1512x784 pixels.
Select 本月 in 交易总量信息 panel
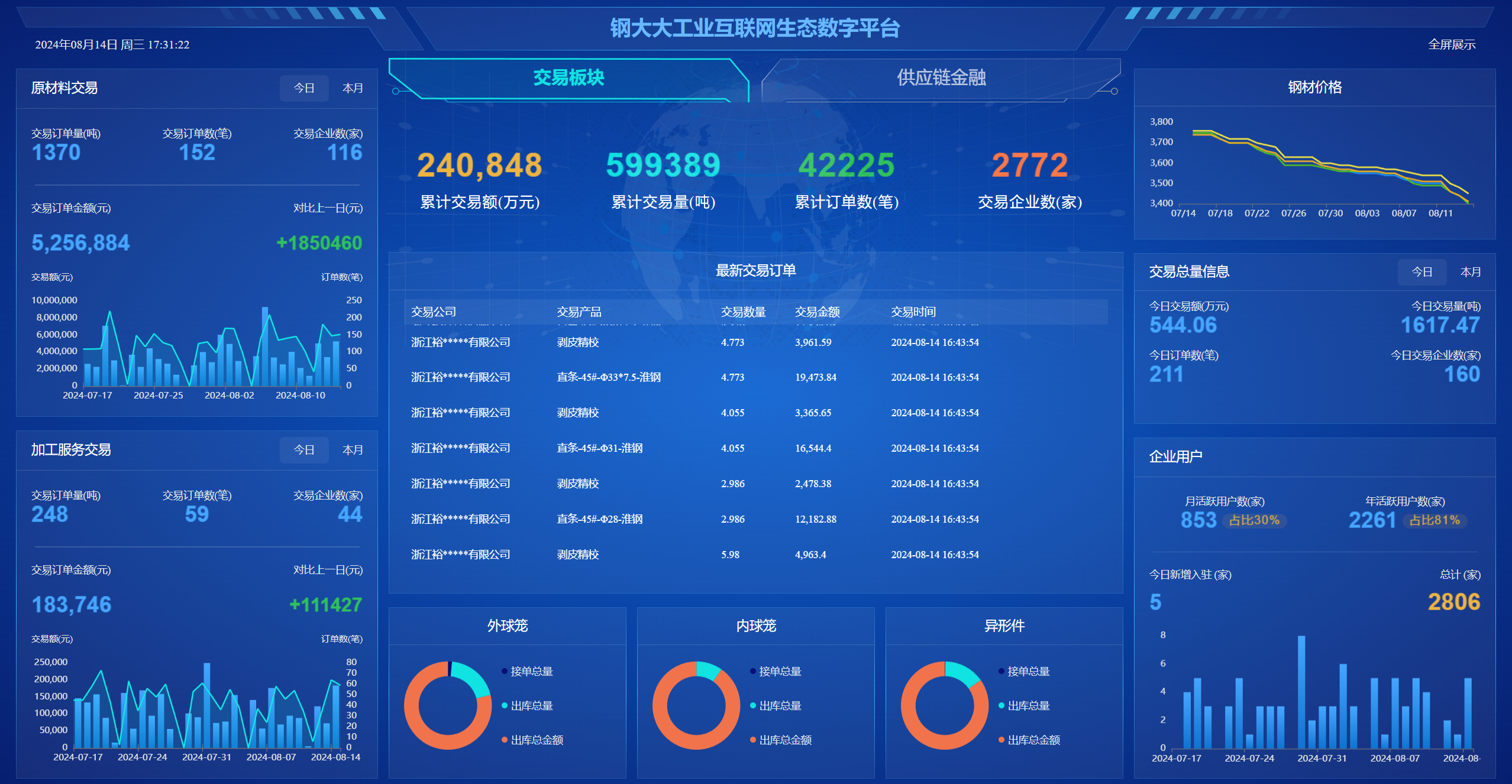[x=1471, y=272]
